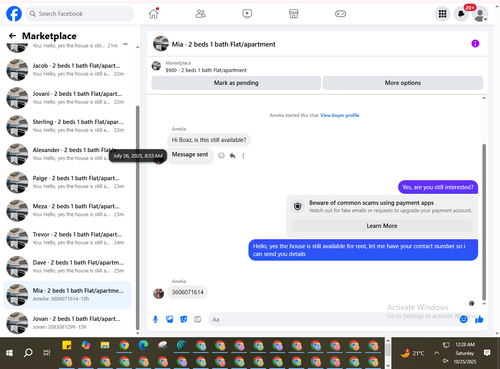Go back with the Marketplace arrow
500x369 pixels.
pyautogui.click(x=12, y=36)
